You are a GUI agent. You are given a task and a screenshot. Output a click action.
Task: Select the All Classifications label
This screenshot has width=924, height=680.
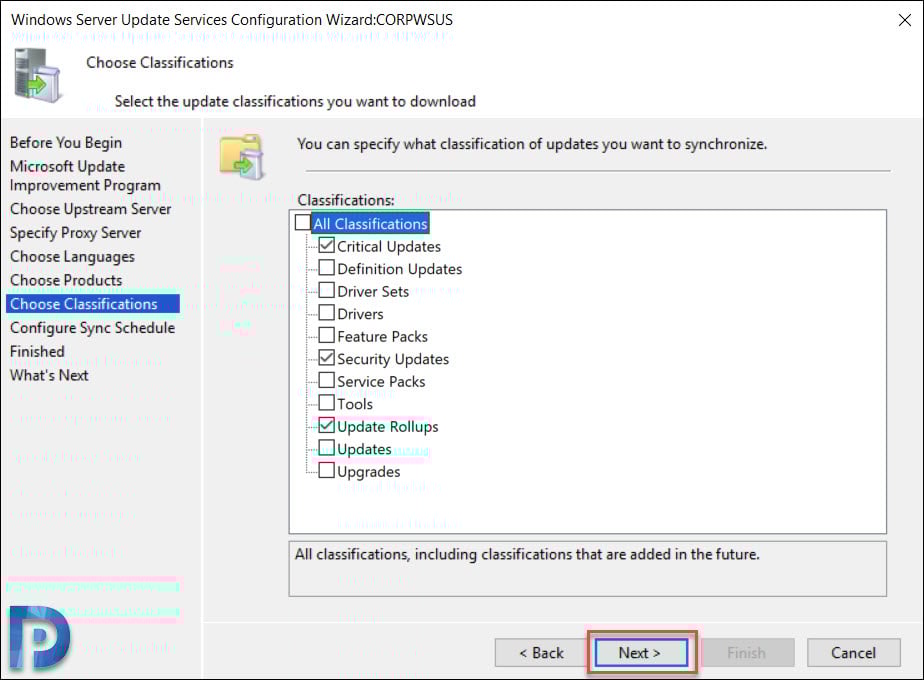coord(370,224)
